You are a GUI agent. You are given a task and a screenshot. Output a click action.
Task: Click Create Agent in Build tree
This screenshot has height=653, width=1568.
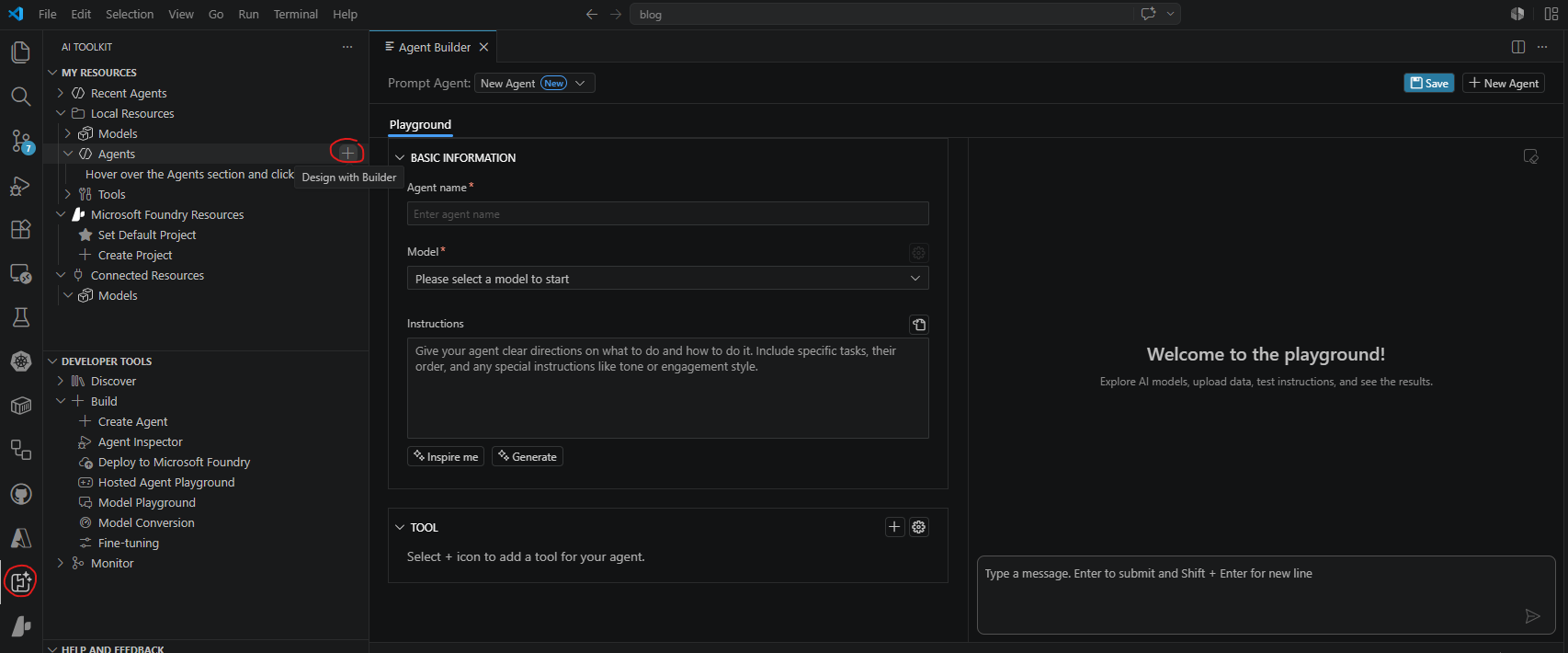(132, 421)
